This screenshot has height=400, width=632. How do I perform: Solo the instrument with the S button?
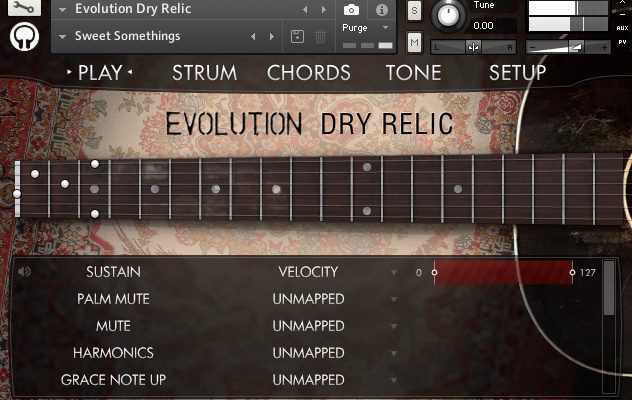[414, 10]
